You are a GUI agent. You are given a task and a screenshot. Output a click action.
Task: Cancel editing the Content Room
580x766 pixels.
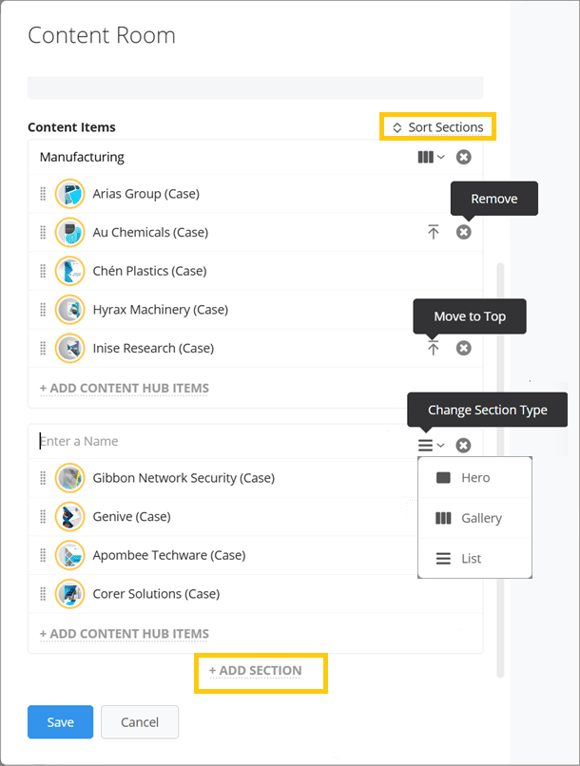pos(140,722)
